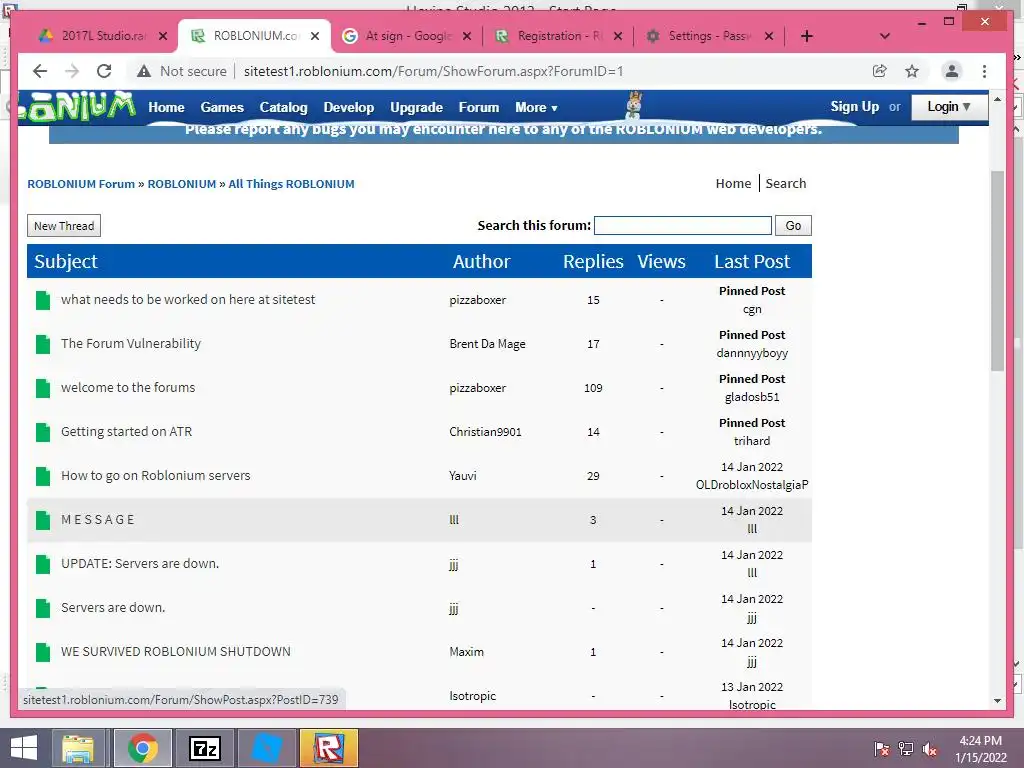Click forum Search link at top right
This screenshot has height=768, width=1024.
[786, 184]
